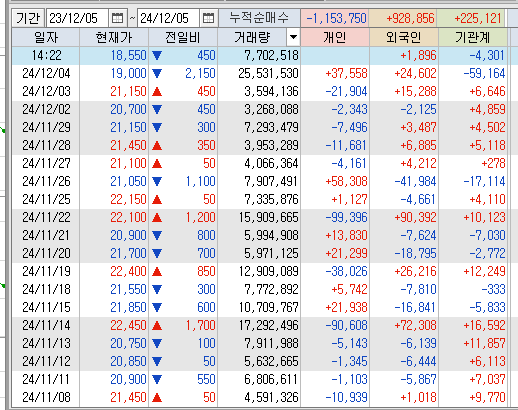Select the 24/11/22 date row
The width and height of the screenshot is (518, 410).
pyautogui.click(x=46, y=217)
